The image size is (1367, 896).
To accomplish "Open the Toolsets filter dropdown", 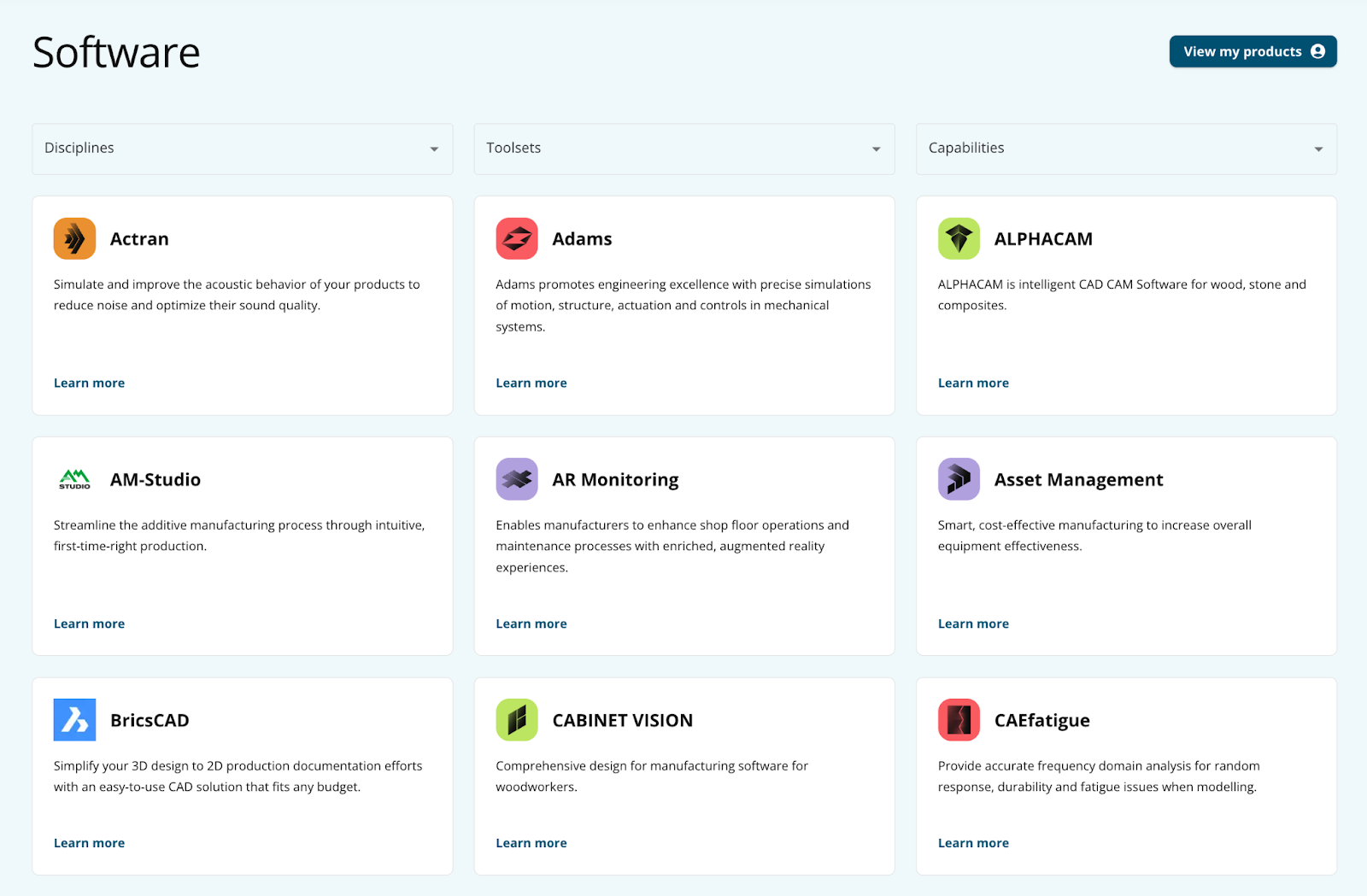I will [684, 149].
